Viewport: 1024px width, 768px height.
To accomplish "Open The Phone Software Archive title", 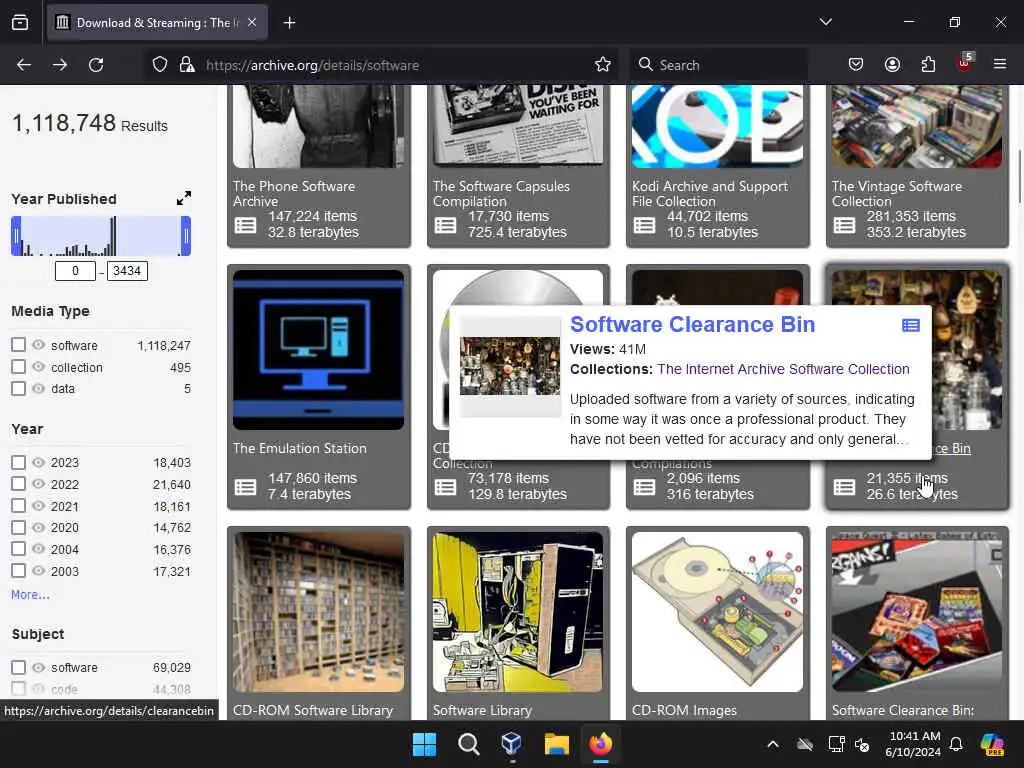I will coord(294,194).
